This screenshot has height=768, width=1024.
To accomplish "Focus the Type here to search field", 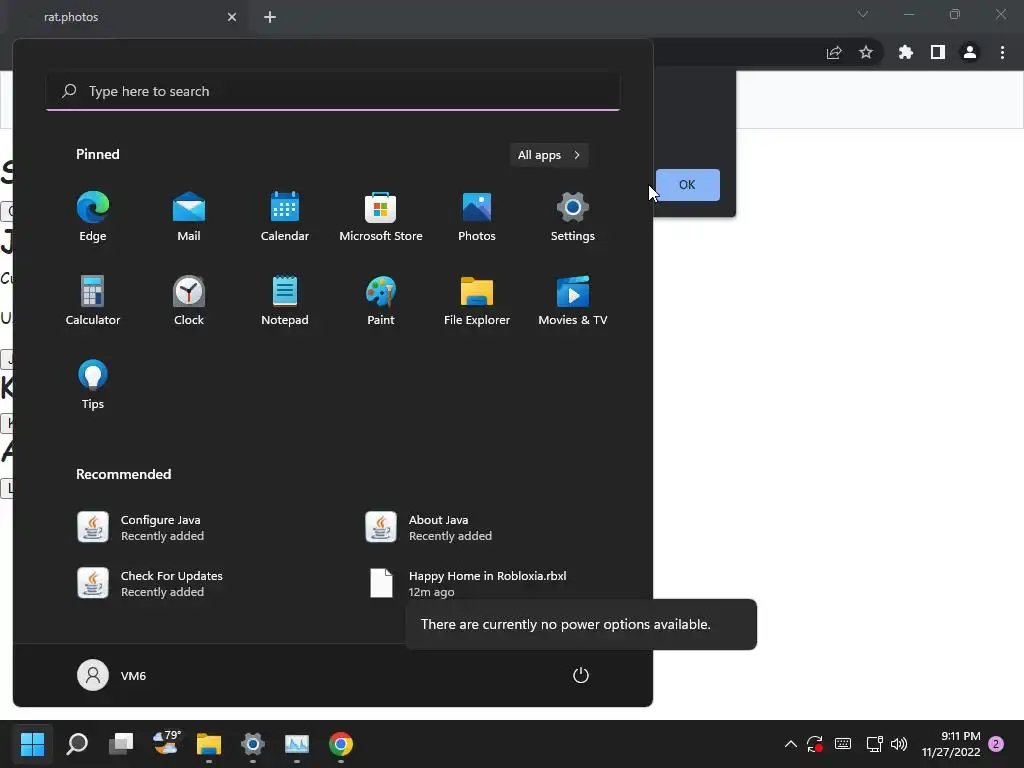I will point(333,91).
